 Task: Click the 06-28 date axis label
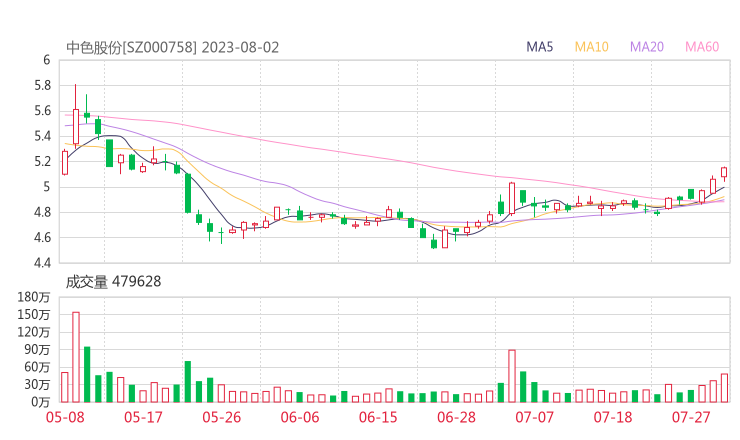coord(456,417)
